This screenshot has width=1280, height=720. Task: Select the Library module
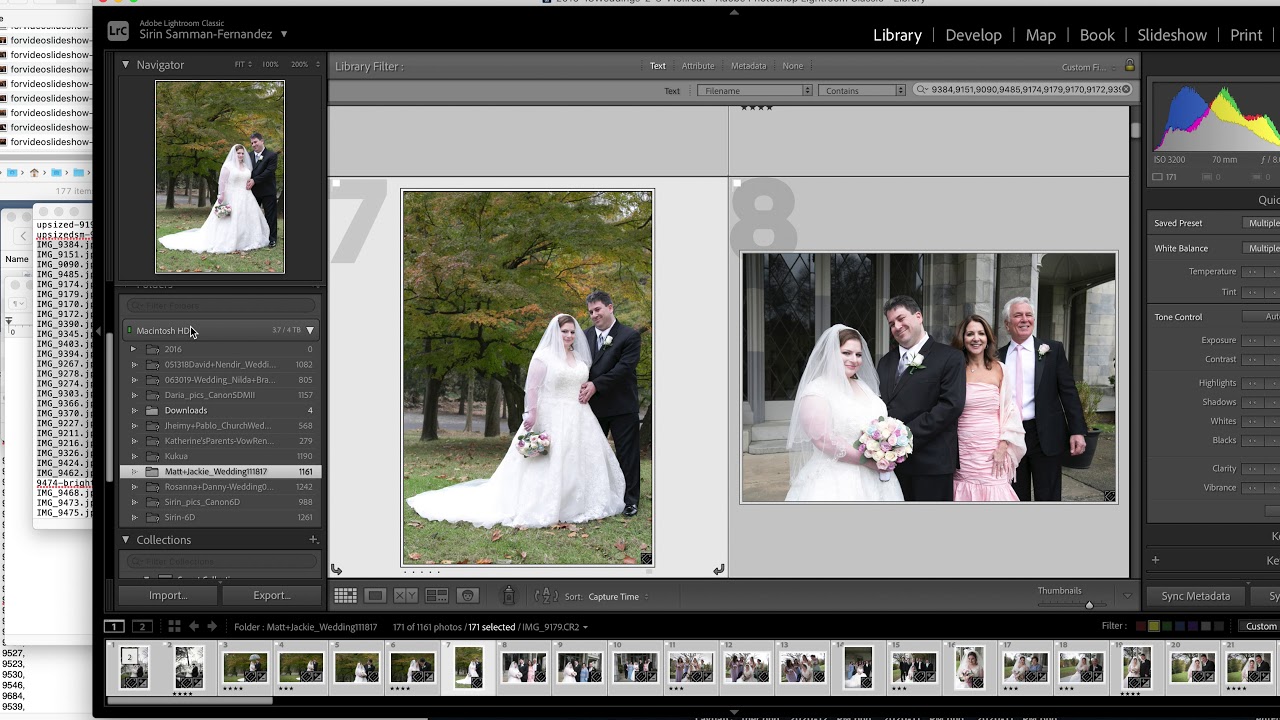[x=897, y=34]
